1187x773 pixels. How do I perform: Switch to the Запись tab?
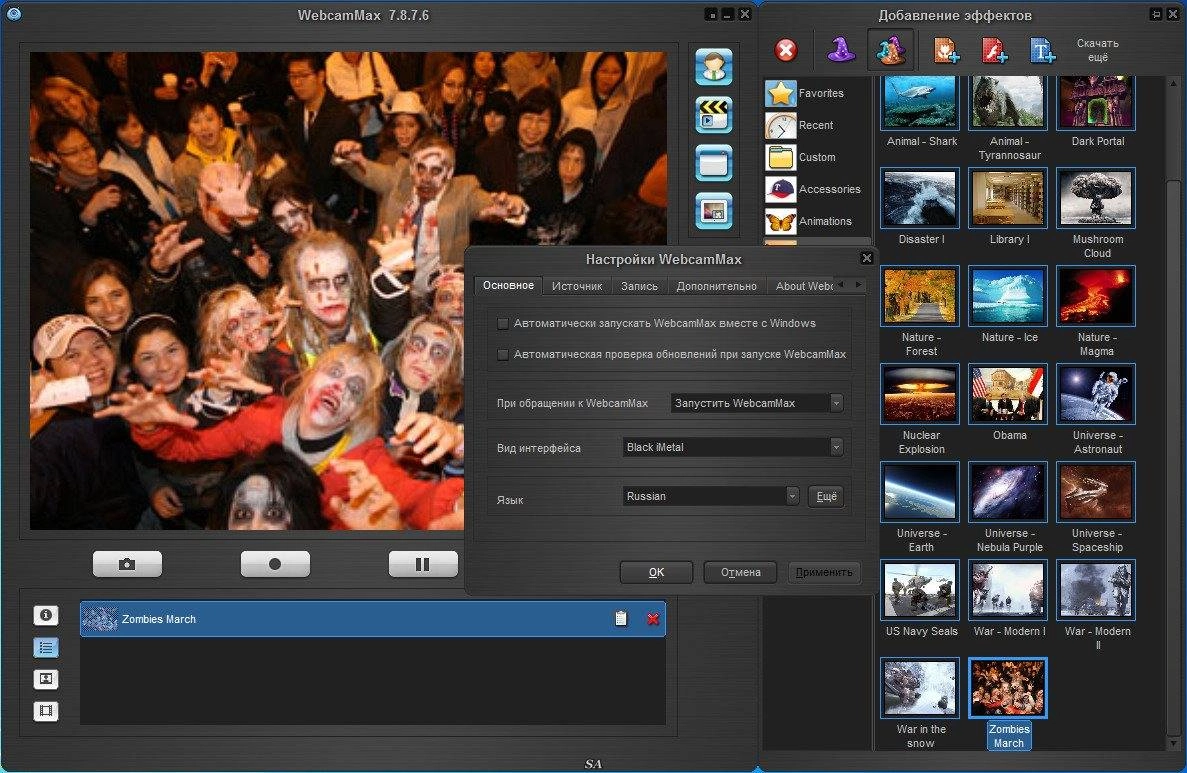(x=640, y=286)
